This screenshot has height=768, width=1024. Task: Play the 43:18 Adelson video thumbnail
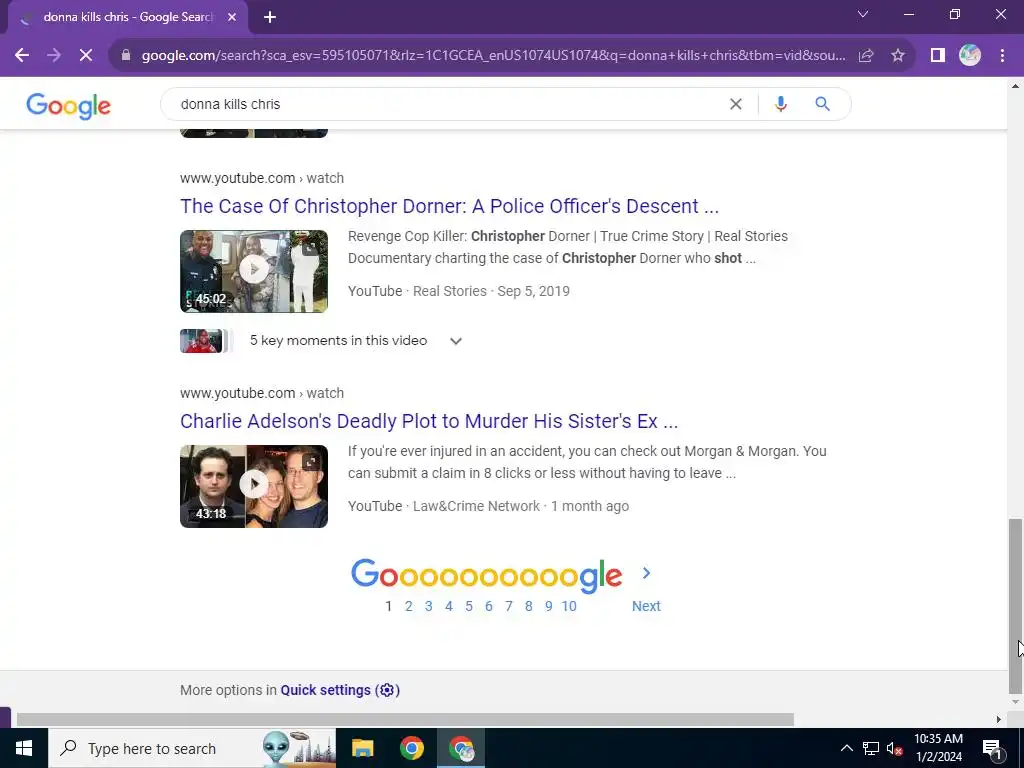coord(254,486)
